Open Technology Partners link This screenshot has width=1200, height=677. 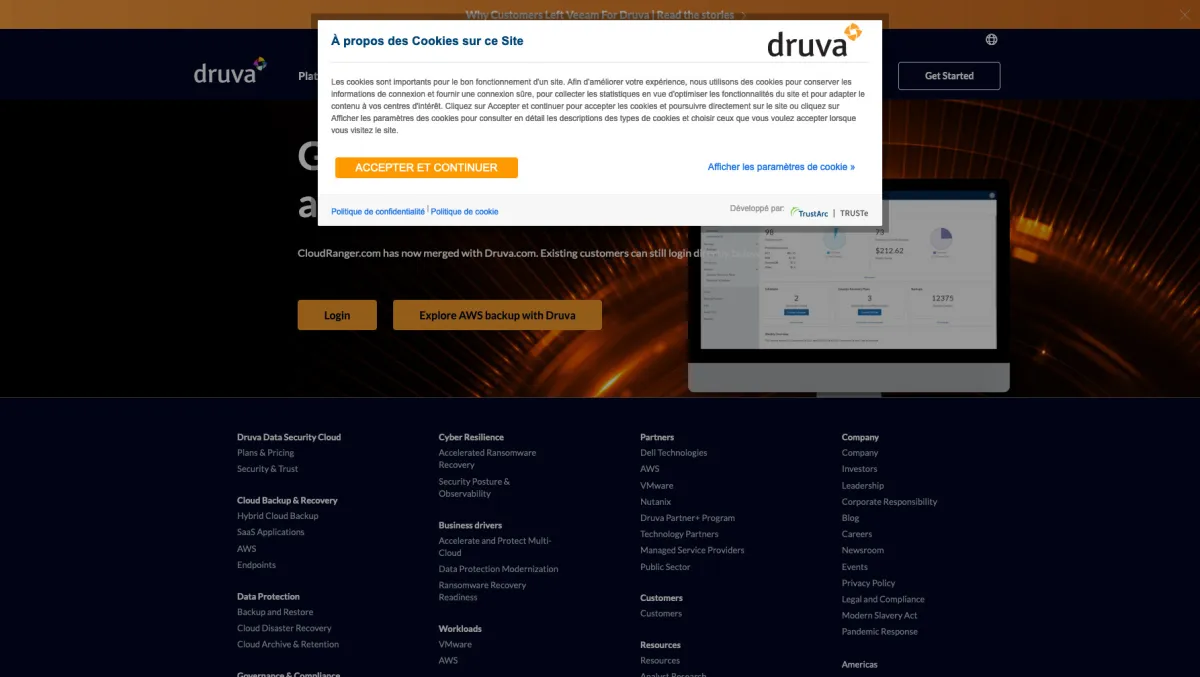[679, 534]
